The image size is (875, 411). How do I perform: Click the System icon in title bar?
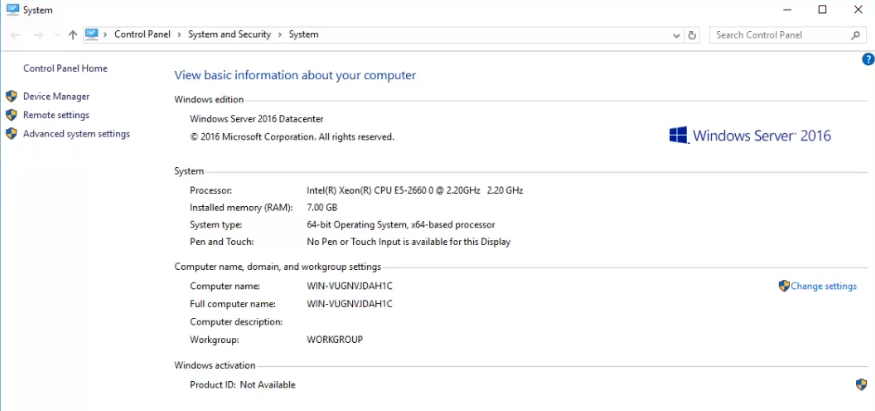(12, 10)
